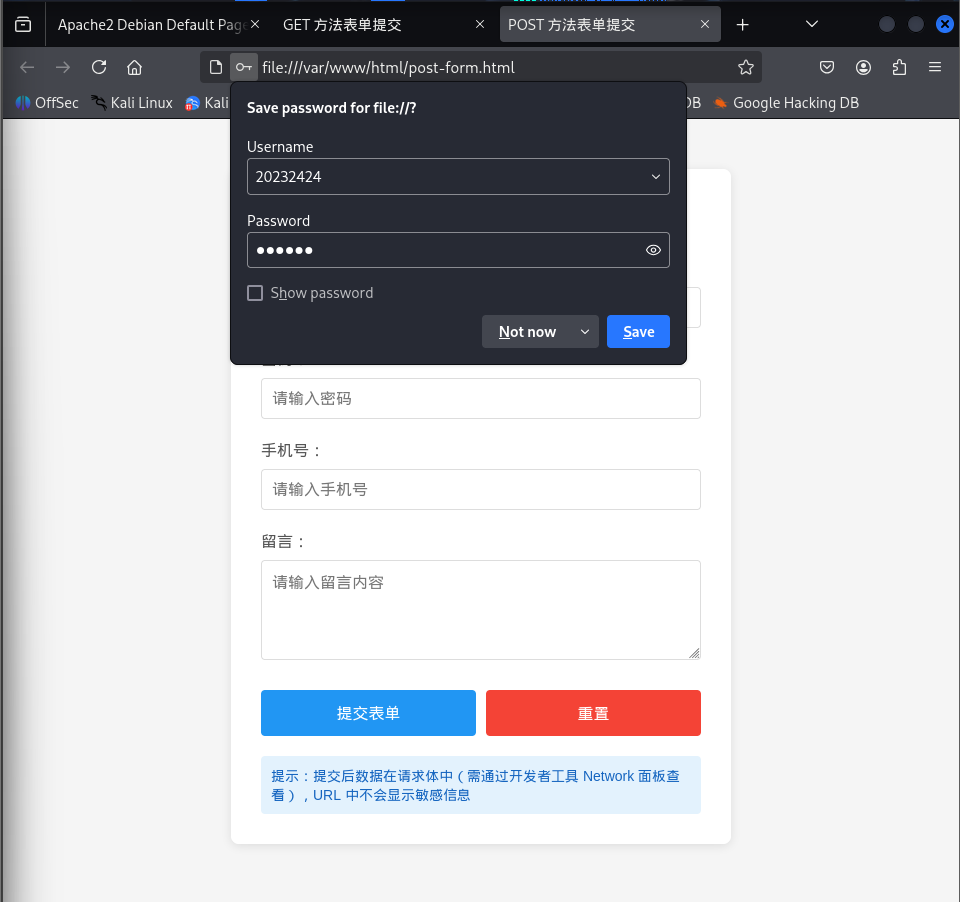Open the Firefox View icon top-left
The height and width of the screenshot is (902, 960).
[x=22, y=23]
